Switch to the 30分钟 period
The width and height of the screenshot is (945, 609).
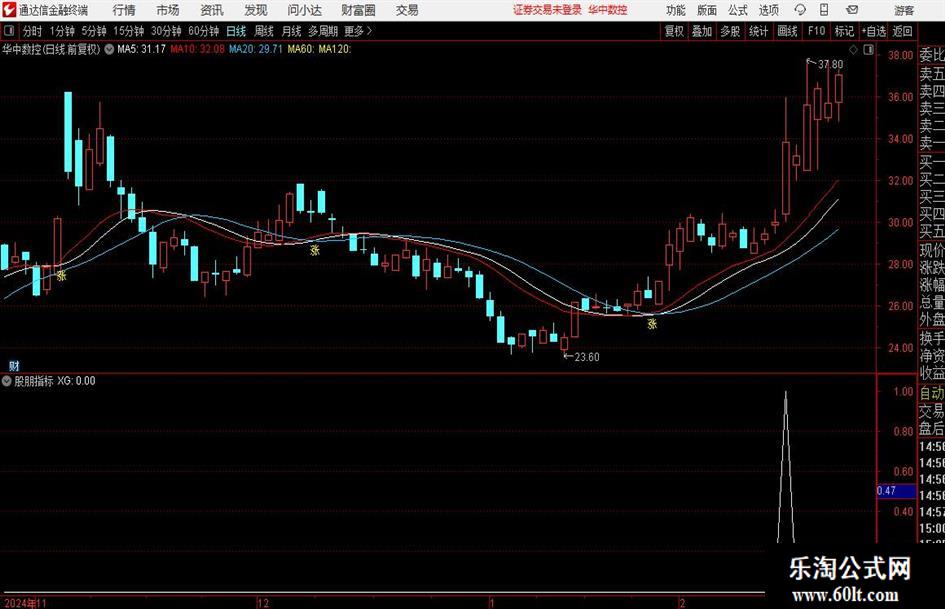click(166, 31)
